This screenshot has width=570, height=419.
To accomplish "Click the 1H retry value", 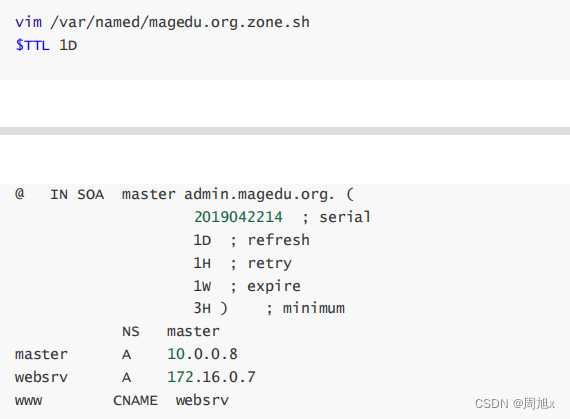I will click(202, 263).
